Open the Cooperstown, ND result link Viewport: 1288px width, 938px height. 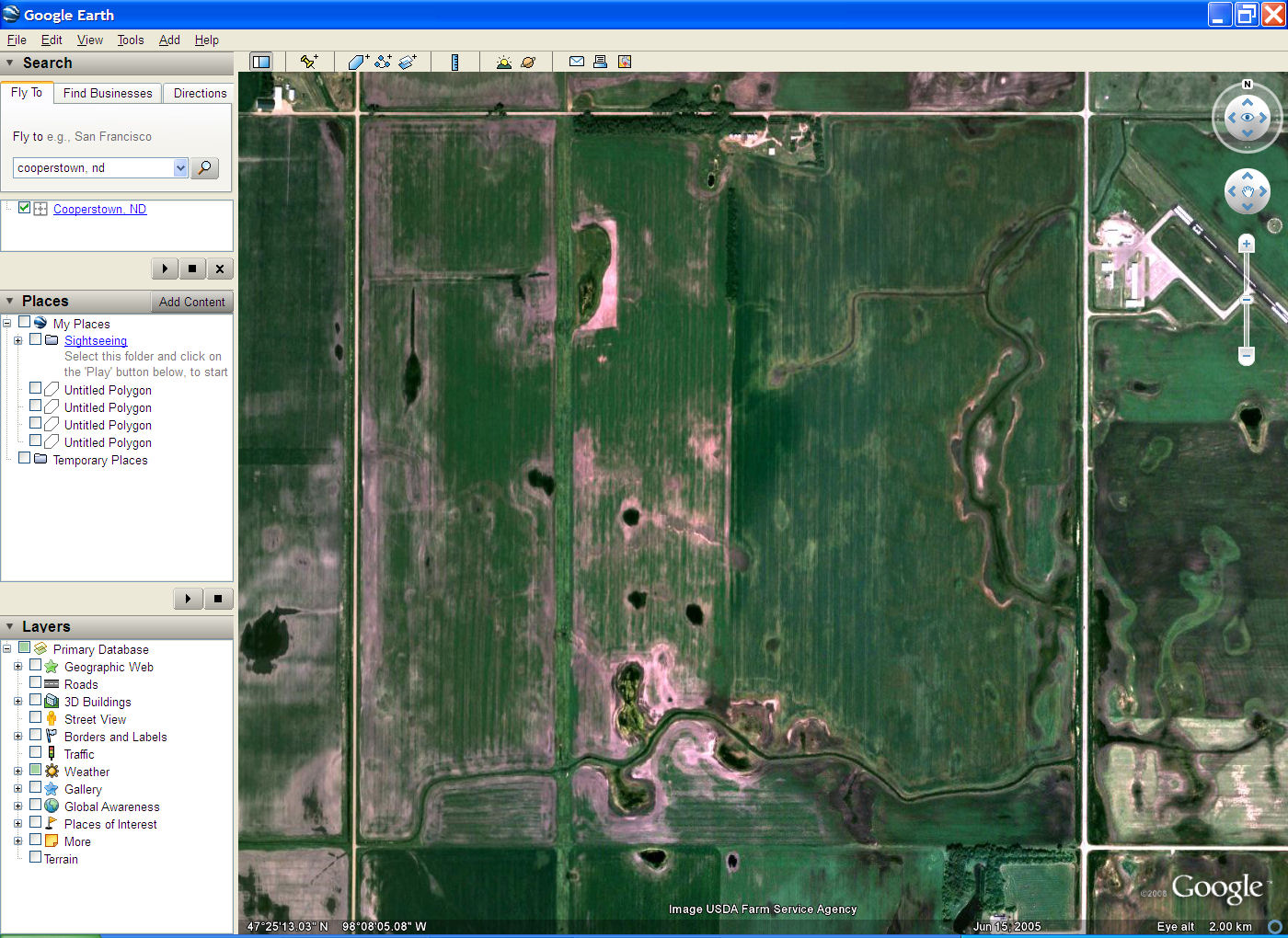point(99,209)
